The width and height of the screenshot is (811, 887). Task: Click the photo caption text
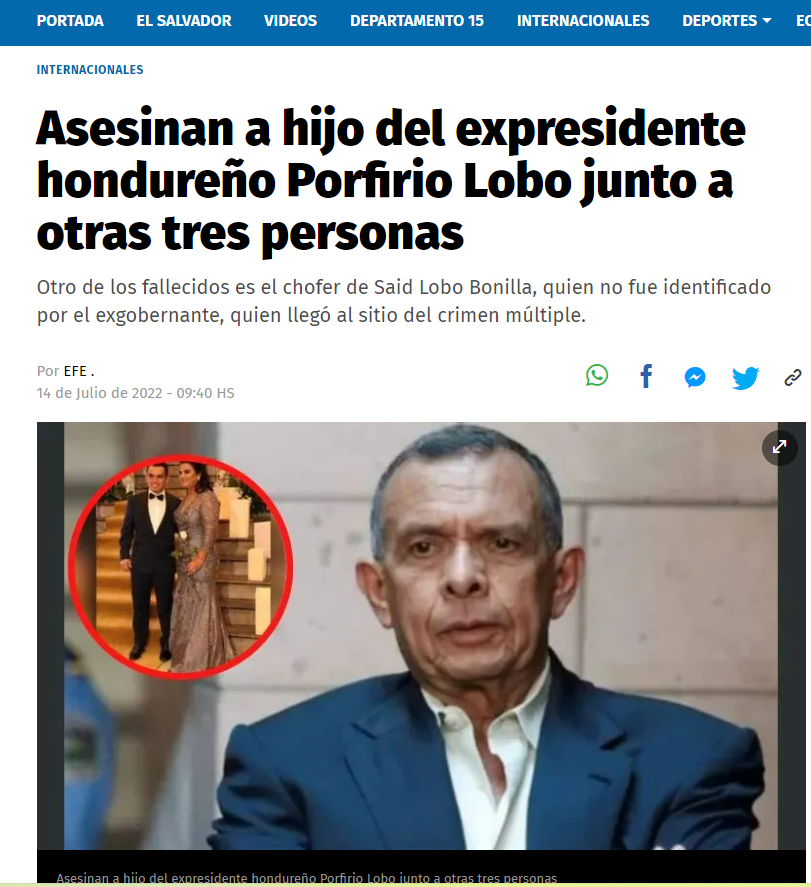[x=307, y=879]
